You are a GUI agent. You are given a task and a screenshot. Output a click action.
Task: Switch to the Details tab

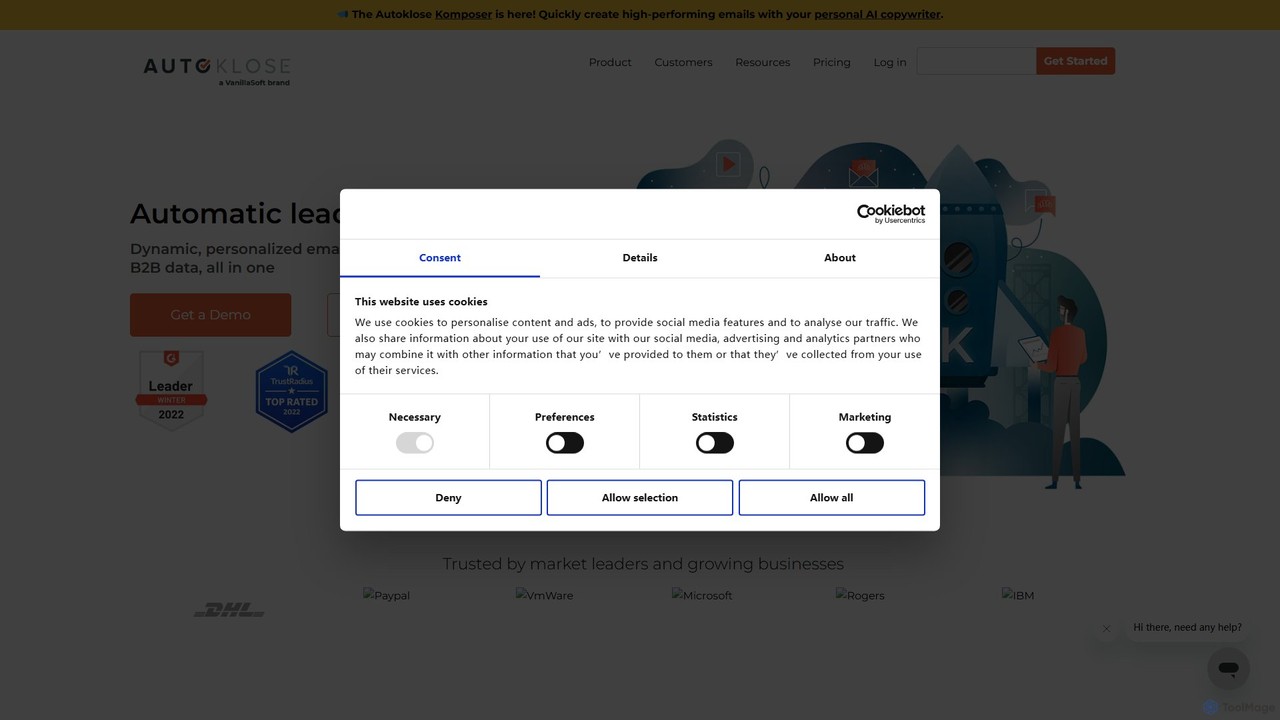pyautogui.click(x=640, y=258)
